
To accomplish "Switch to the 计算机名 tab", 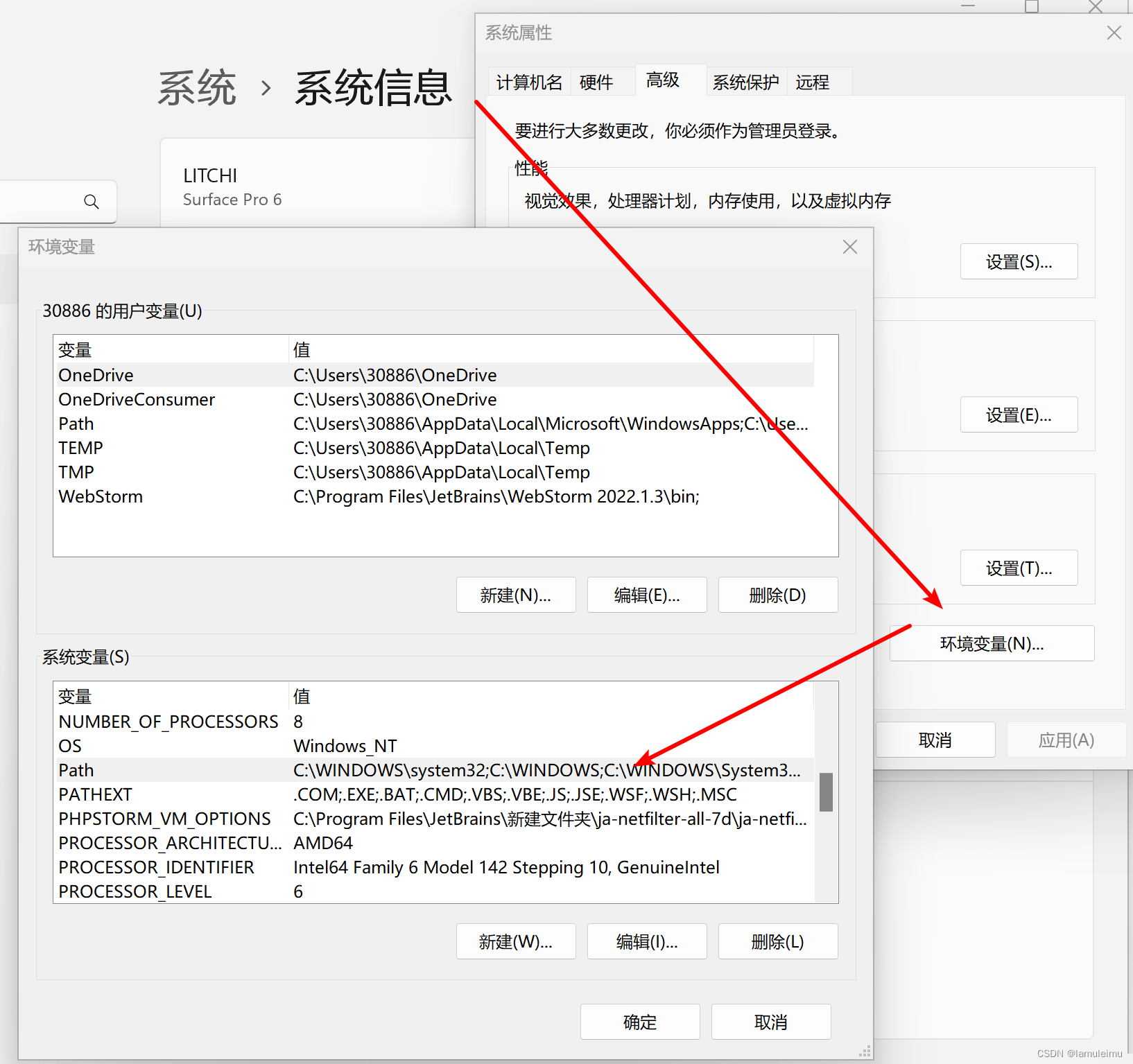I will tap(529, 82).
